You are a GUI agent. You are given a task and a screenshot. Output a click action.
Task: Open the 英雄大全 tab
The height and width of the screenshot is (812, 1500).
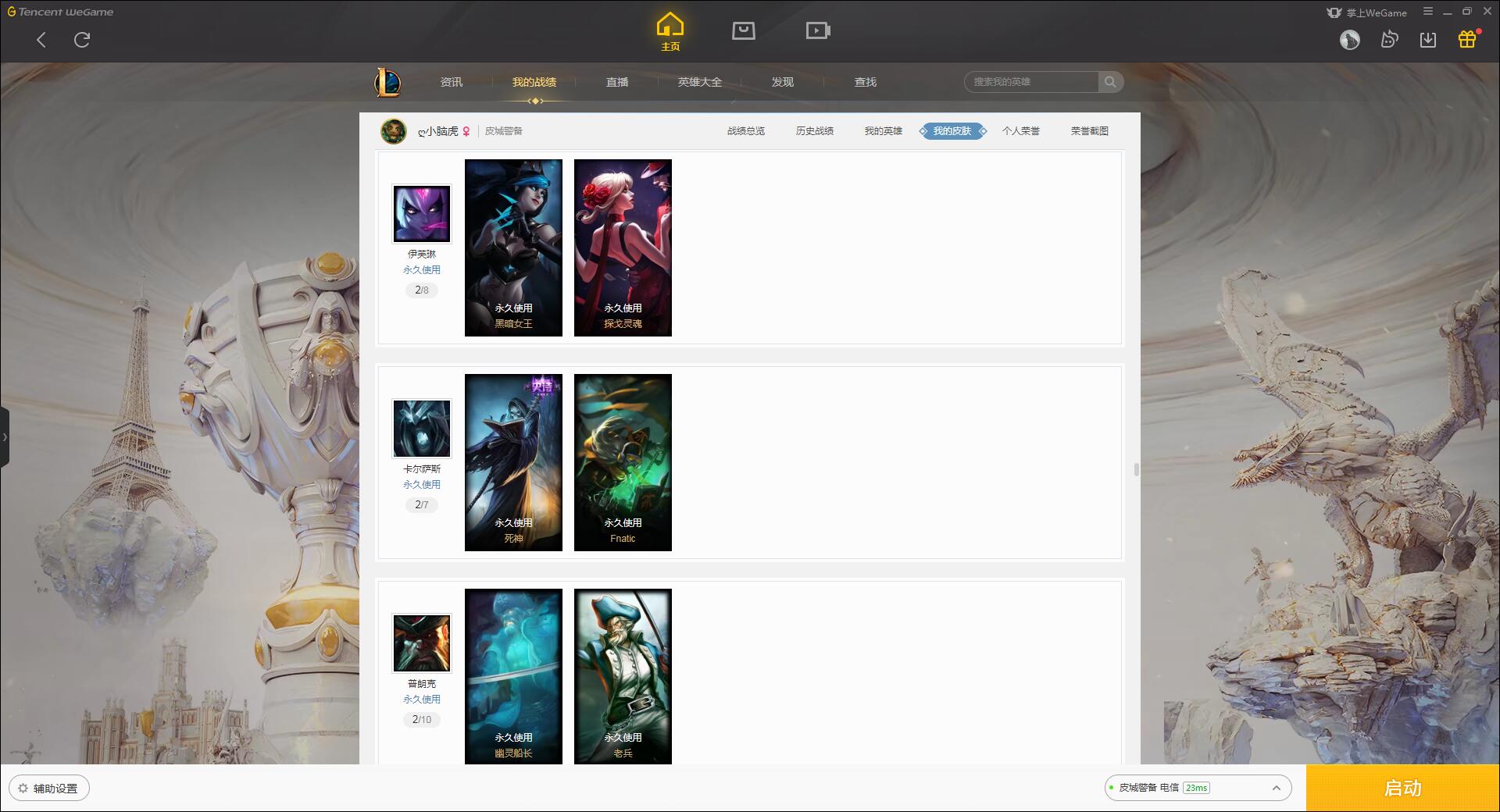(700, 82)
